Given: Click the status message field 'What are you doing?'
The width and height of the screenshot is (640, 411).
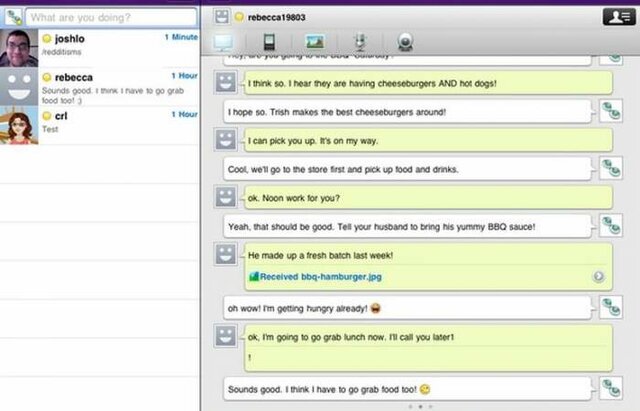Looking at the screenshot, I should [111, 18].
